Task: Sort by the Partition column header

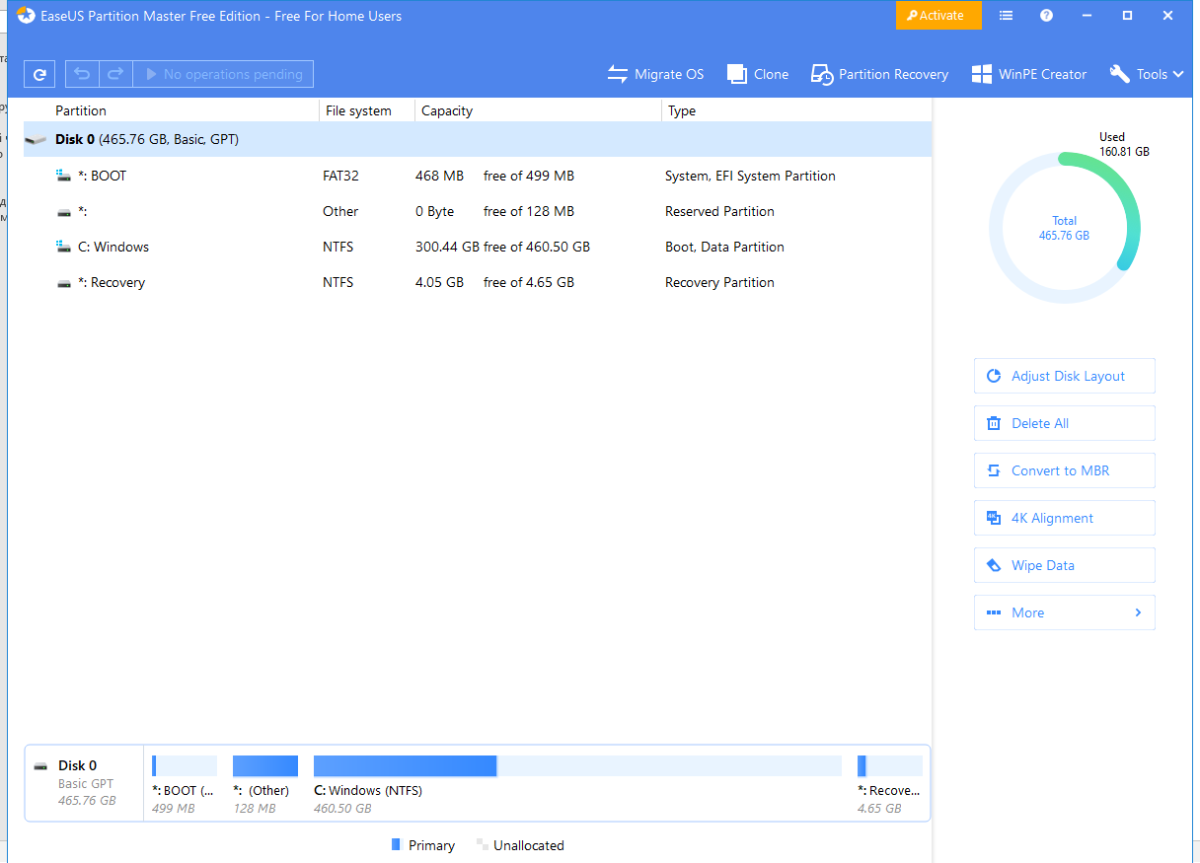Action: pos(81,111)
